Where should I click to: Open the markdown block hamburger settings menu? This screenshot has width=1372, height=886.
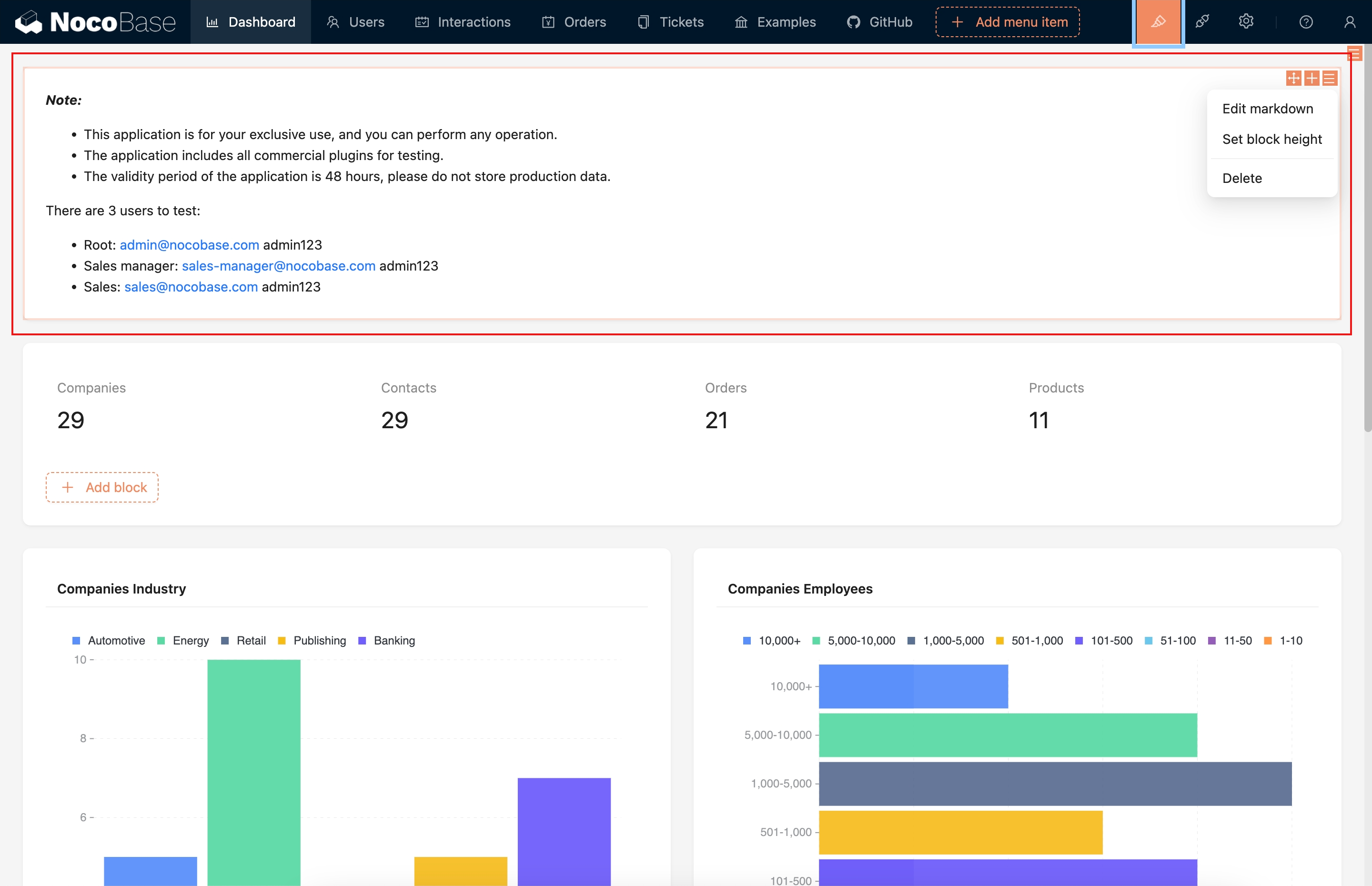1330,78
